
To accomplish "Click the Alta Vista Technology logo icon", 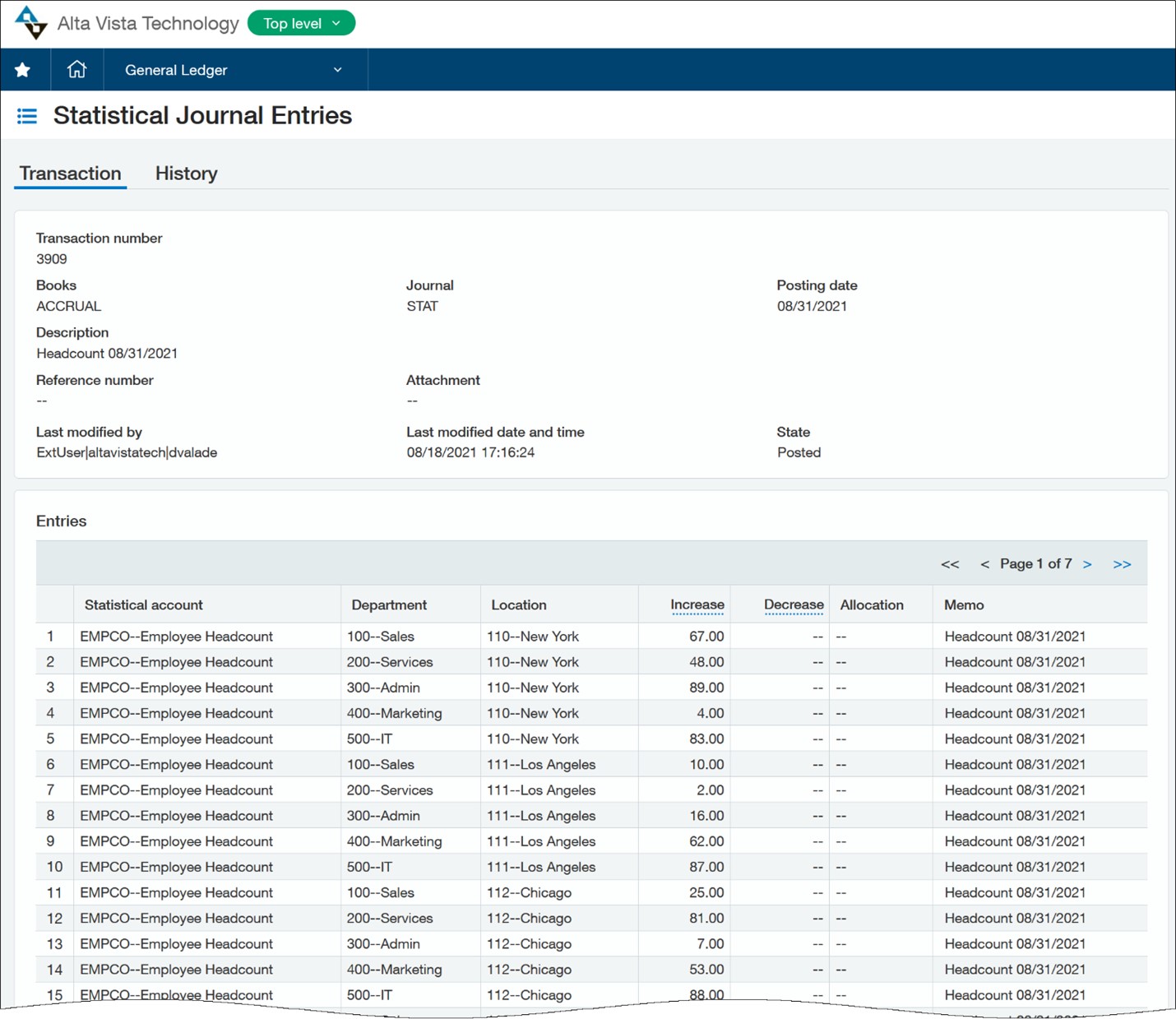I will click(31, 22).
